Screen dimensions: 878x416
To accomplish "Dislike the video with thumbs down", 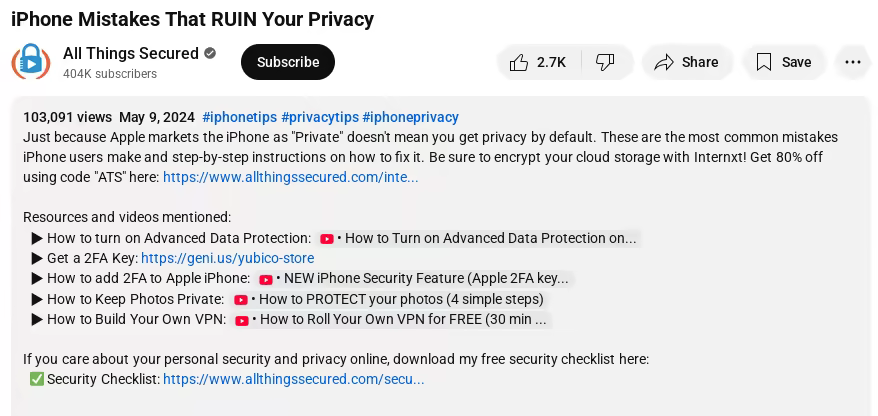I will pos(606,62).
